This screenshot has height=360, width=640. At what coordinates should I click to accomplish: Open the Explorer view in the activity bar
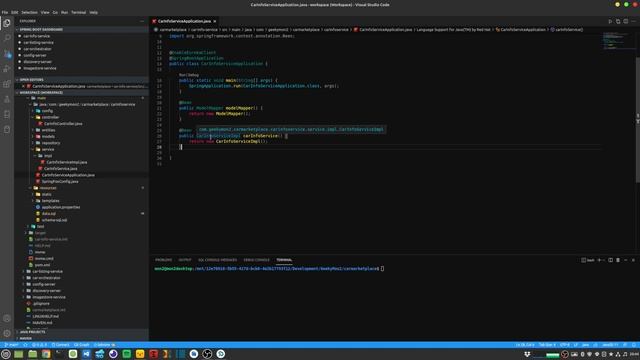point(7,23)
